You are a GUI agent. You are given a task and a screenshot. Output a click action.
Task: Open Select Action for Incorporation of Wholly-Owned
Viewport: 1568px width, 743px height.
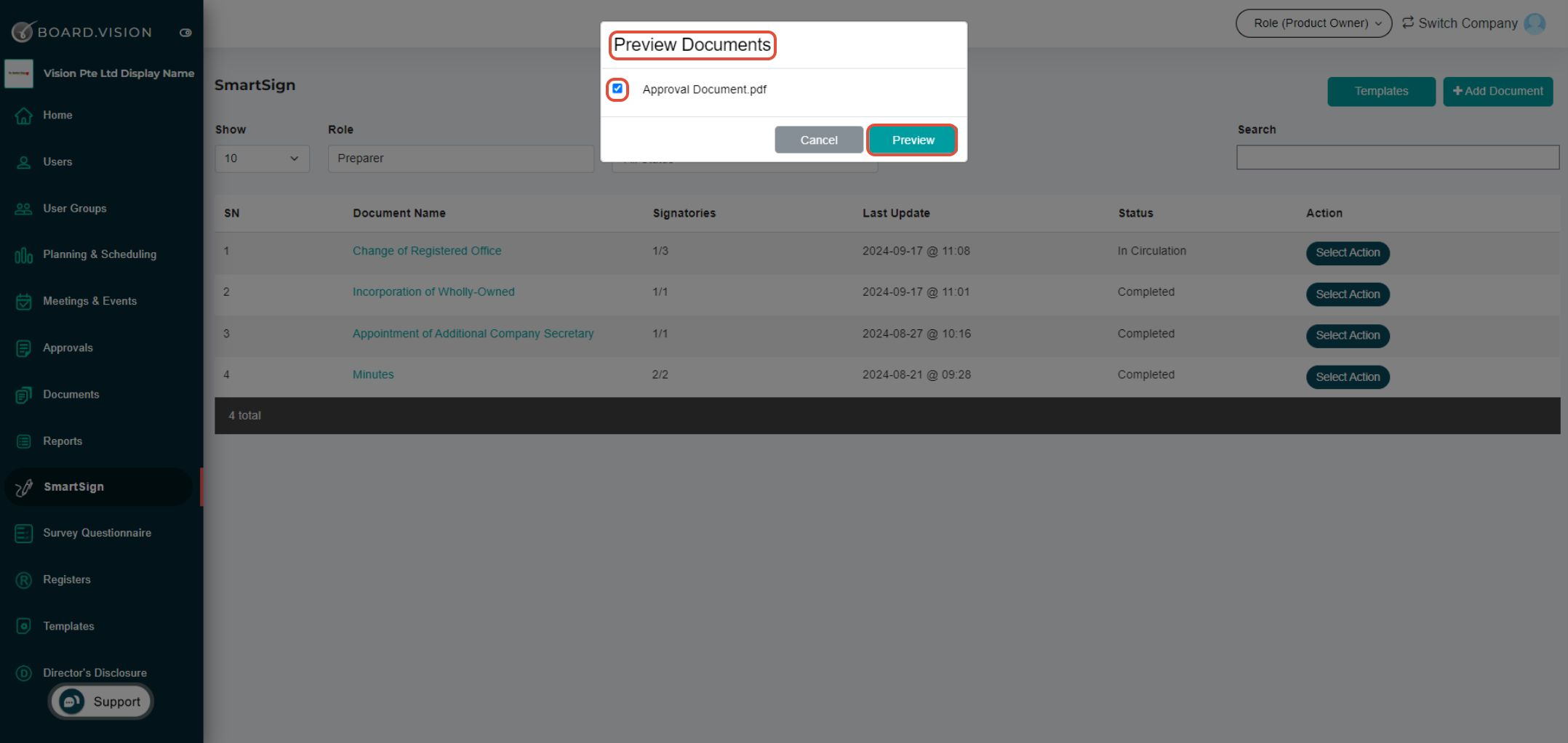coord(1348,294)
